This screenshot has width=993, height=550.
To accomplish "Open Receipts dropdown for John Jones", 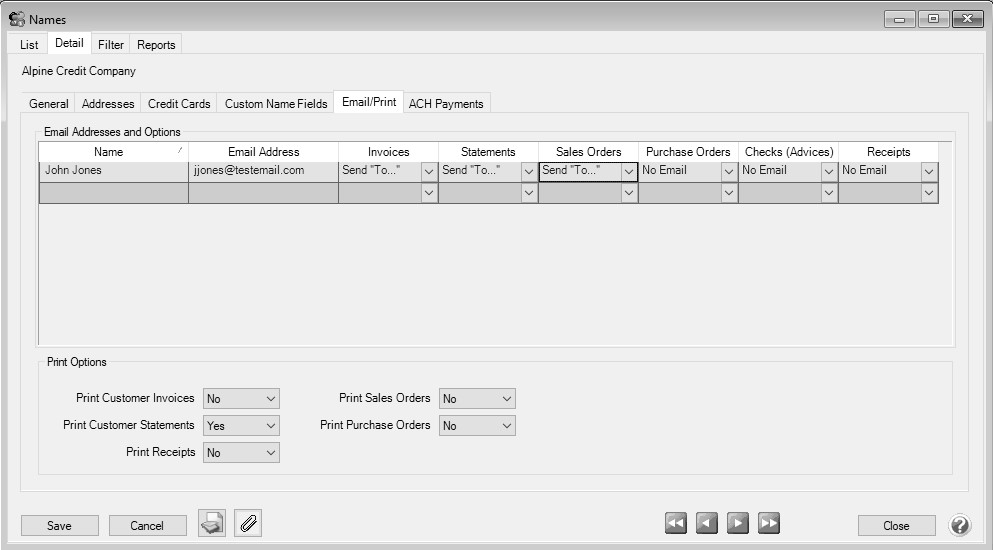I will (x=929, y=171).
